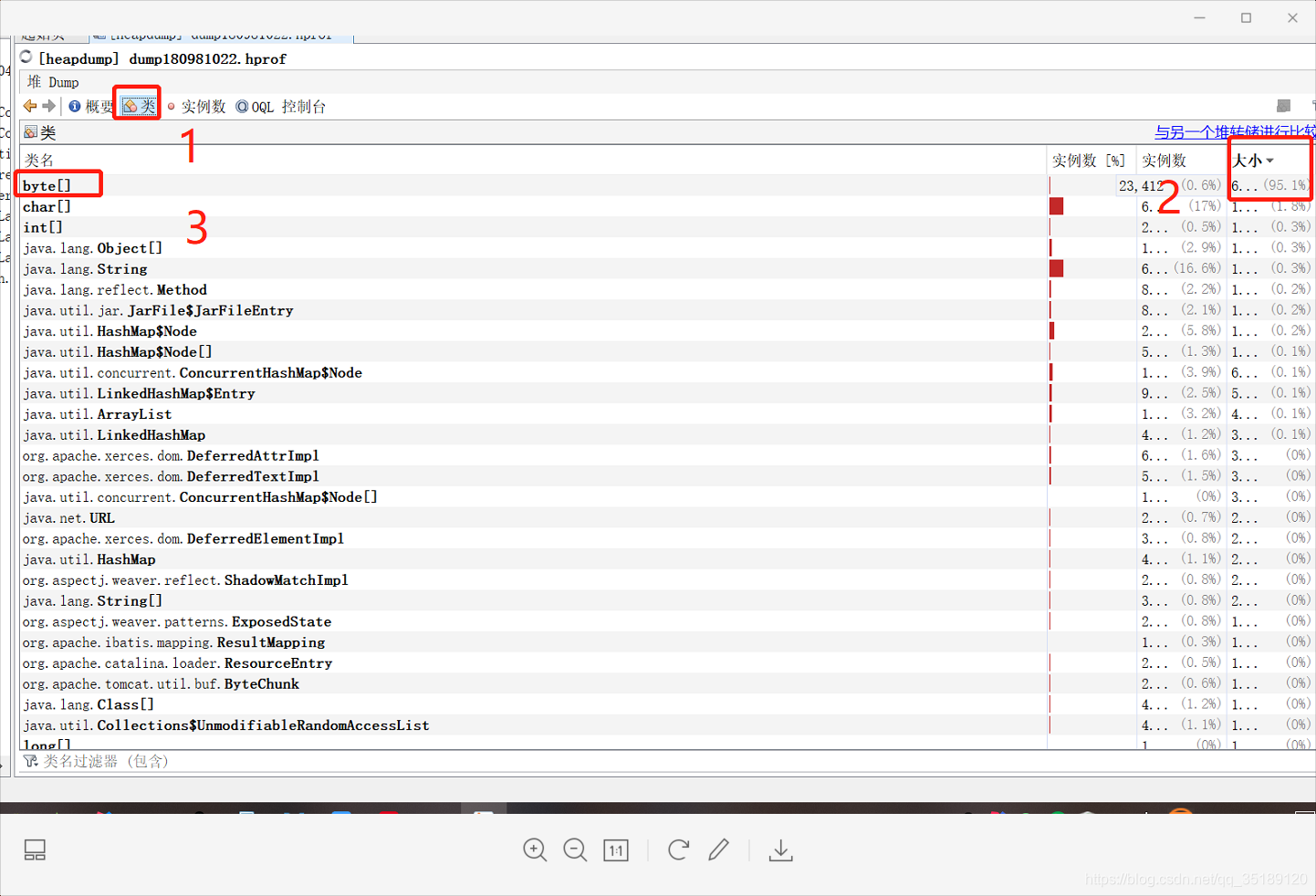
Task: Select java.util.ArrayList row
Action: (x=666, y=414)
